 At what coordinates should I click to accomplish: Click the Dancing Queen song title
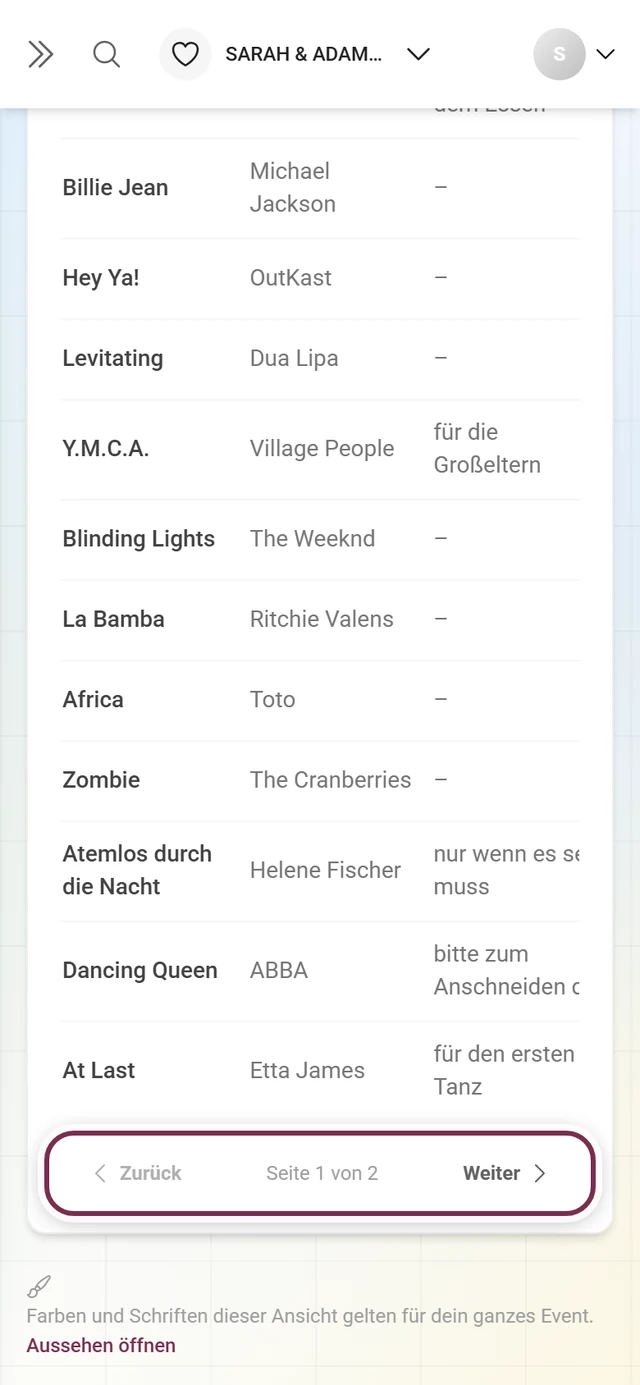(140, 970)
